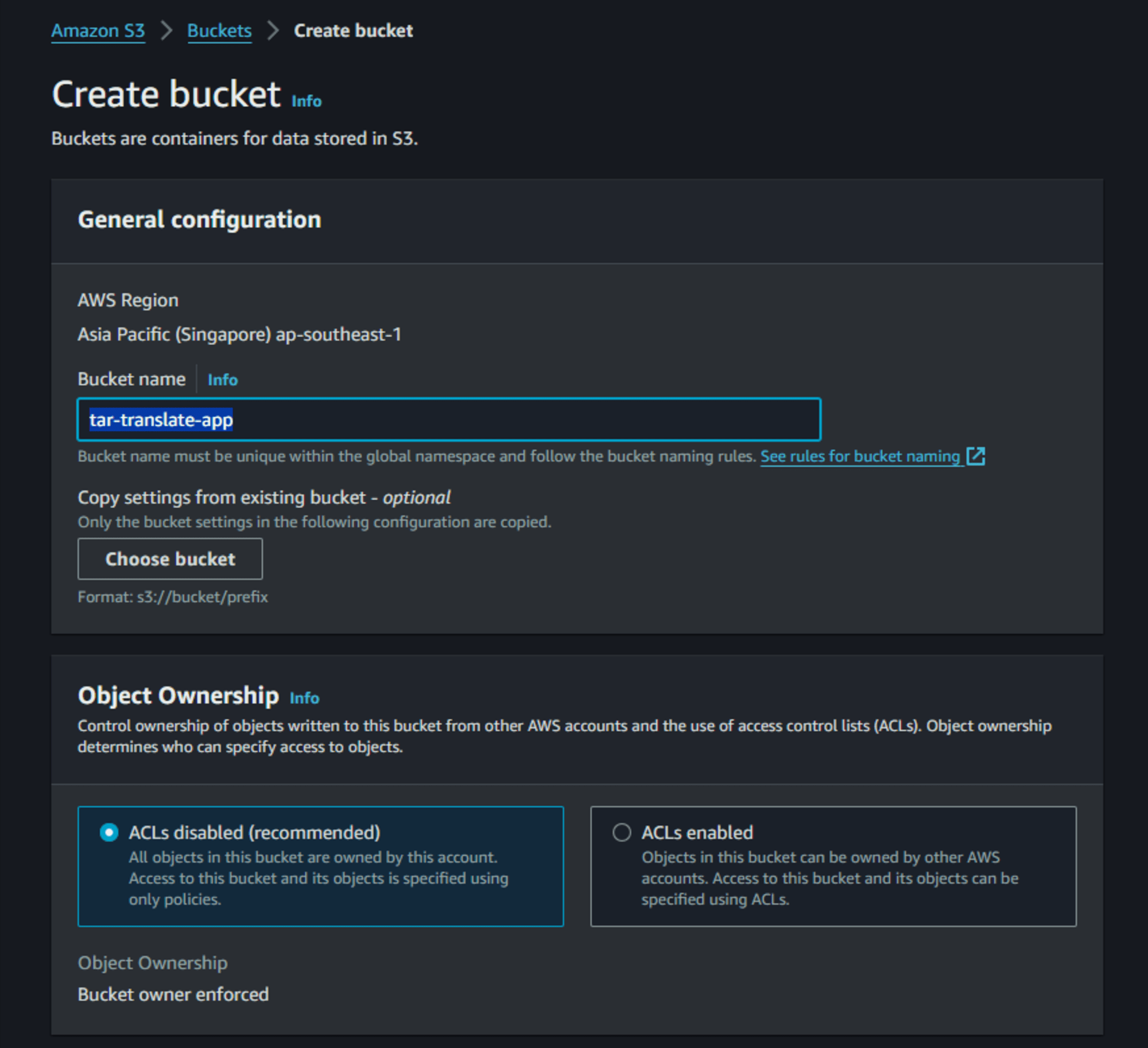
Task: Open Info link beside Bucket name
Action: pyautogui.click(x=222, y=380)
